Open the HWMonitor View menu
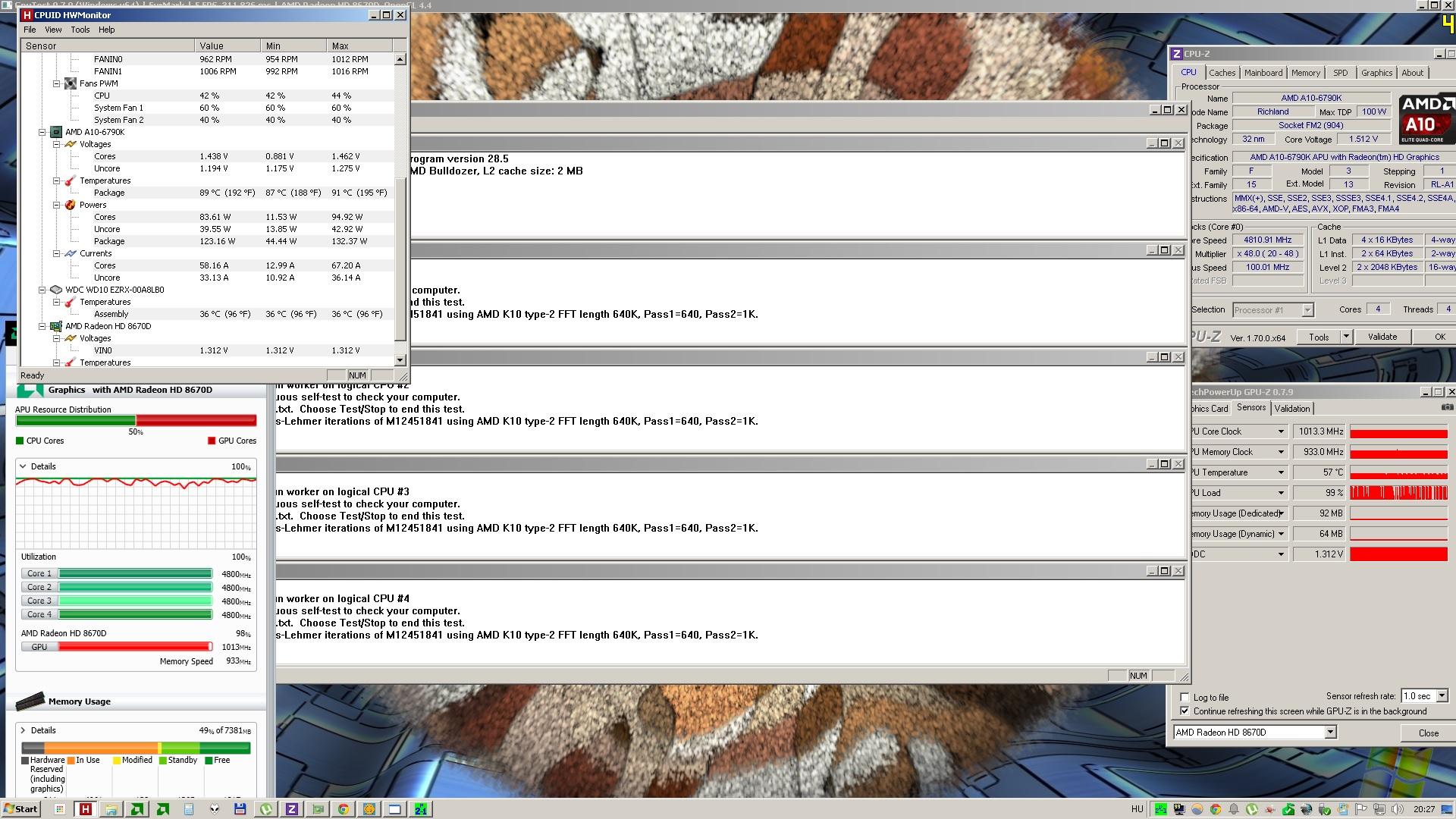 click(53, 30)
